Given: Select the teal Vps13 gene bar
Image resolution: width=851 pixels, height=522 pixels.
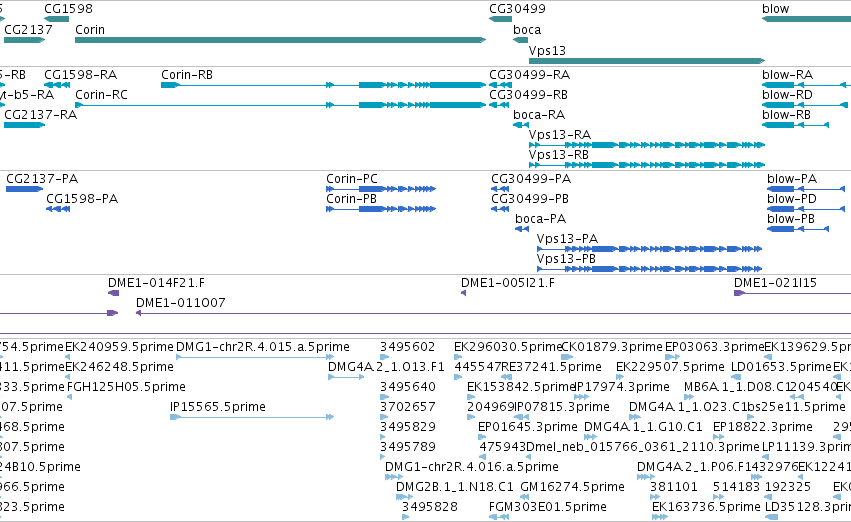Looking at the screenshot, I should tap(647, 61).
